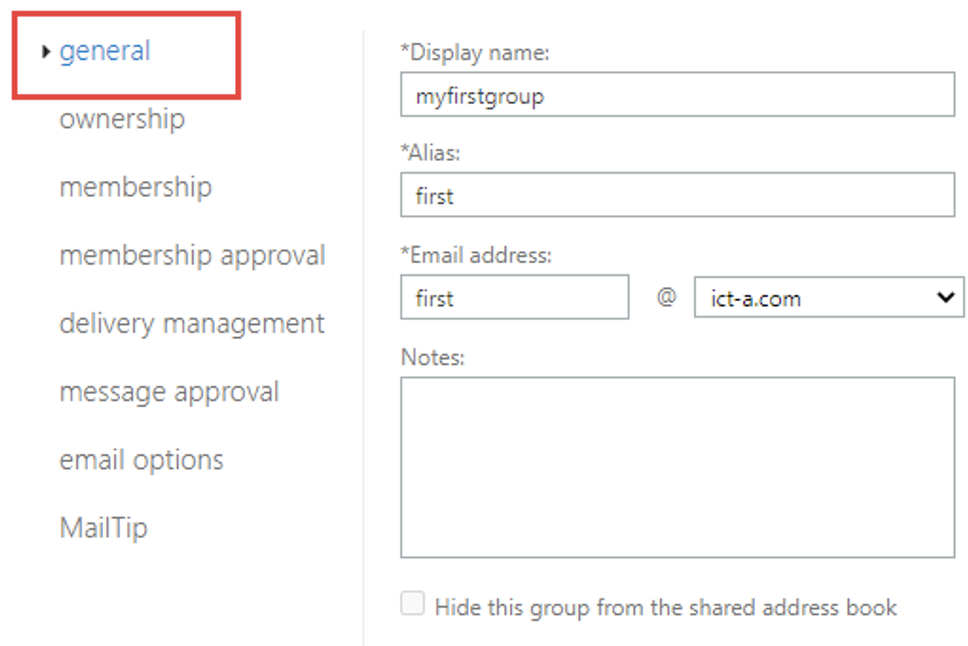The height and width of the screenshot is (646, 968).
Task: Click inside the Notes text area
Action: (x=677, y=467)
